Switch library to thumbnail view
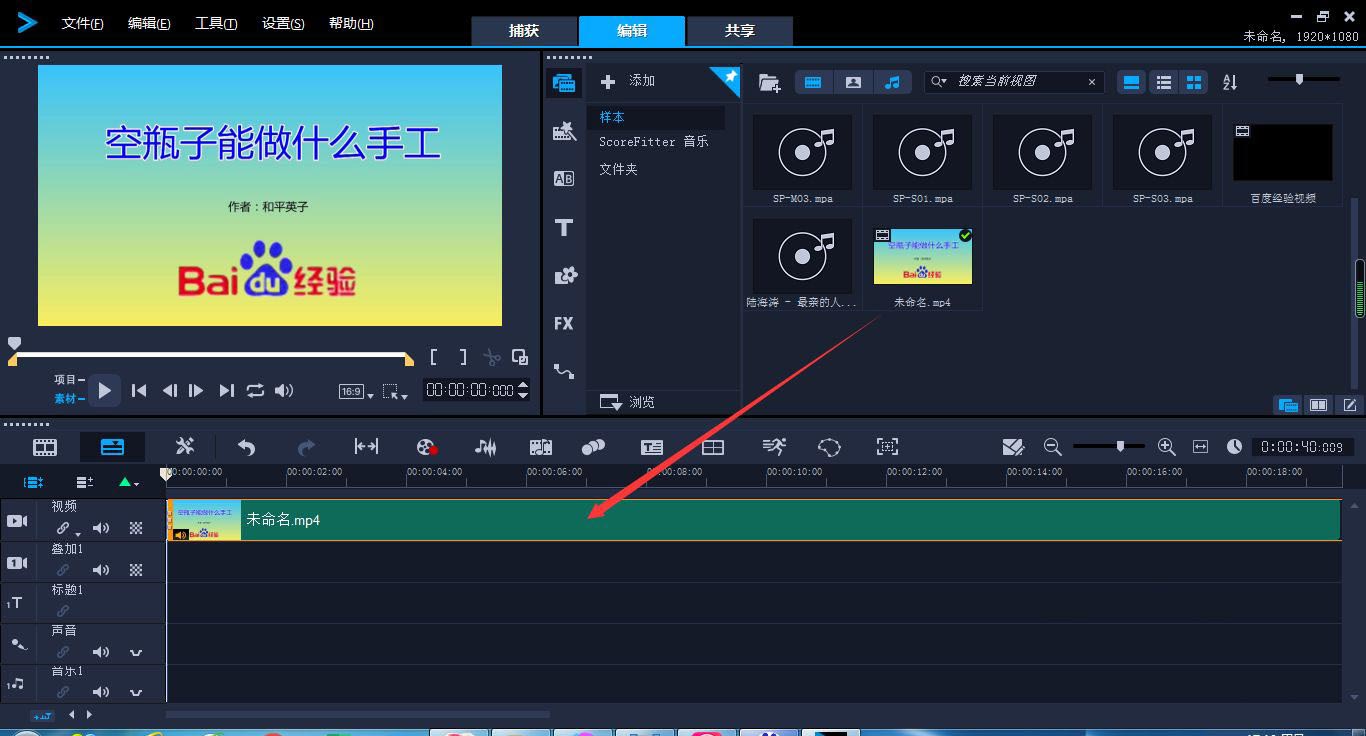 (1194, 83)
